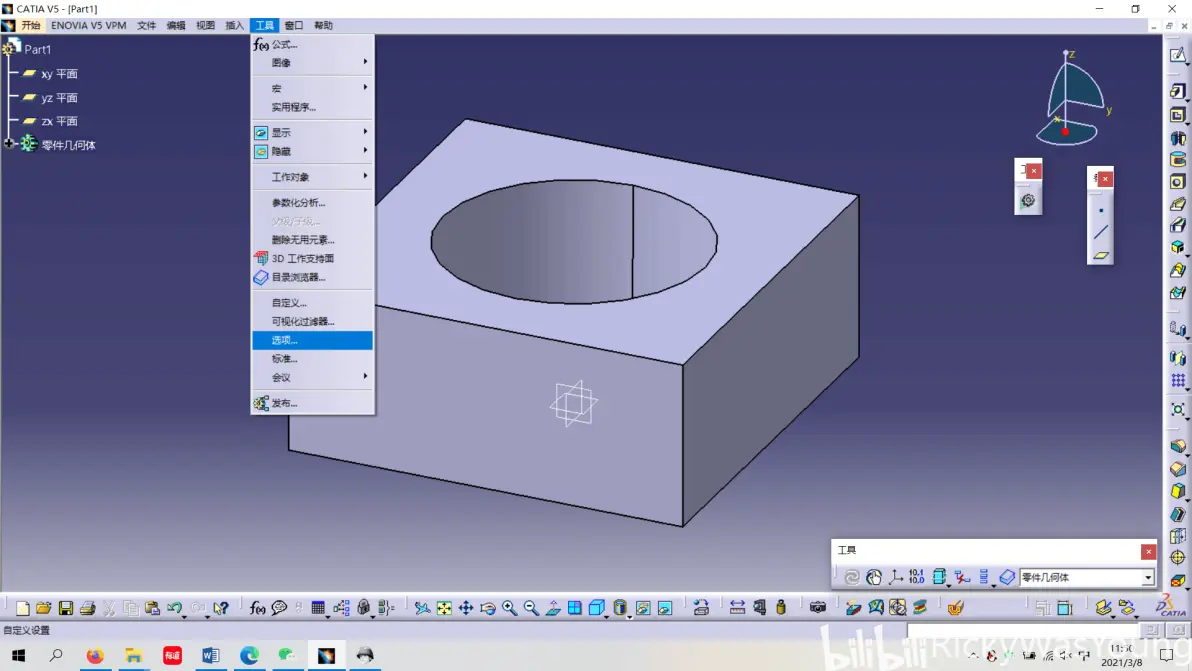The width and height of the screenshot is (1192, 671).
Task: Select the zx 平面 tree item
Action: (50, 121)
